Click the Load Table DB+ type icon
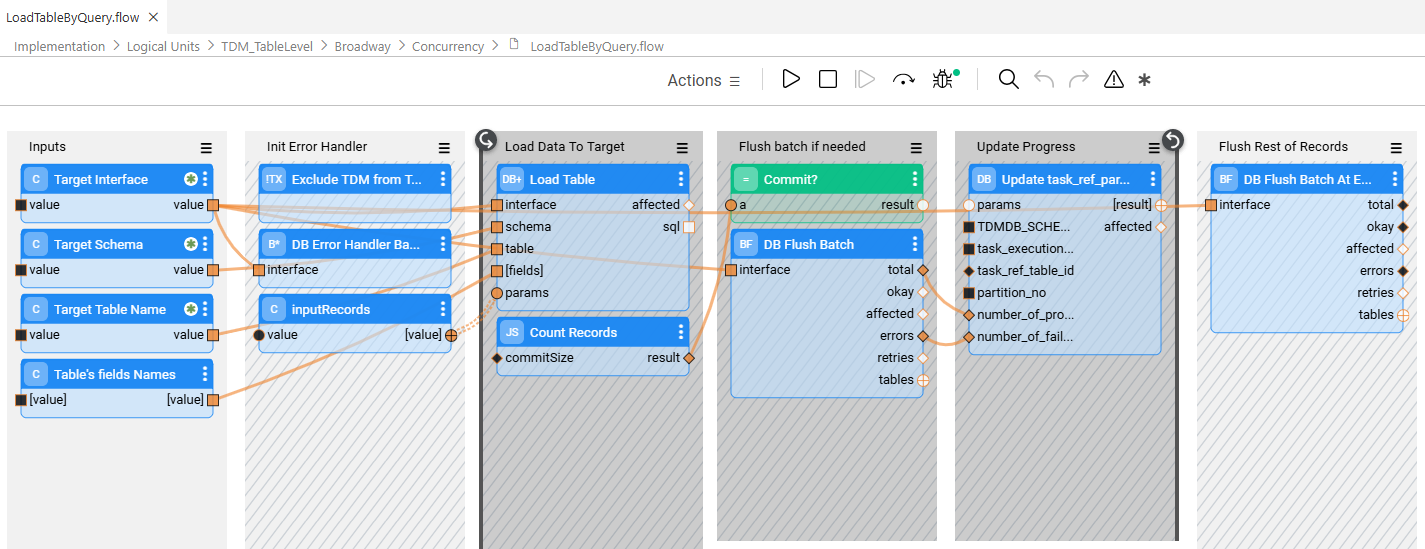Viewport: 1425px width, 549px height. tap(512, 179)
